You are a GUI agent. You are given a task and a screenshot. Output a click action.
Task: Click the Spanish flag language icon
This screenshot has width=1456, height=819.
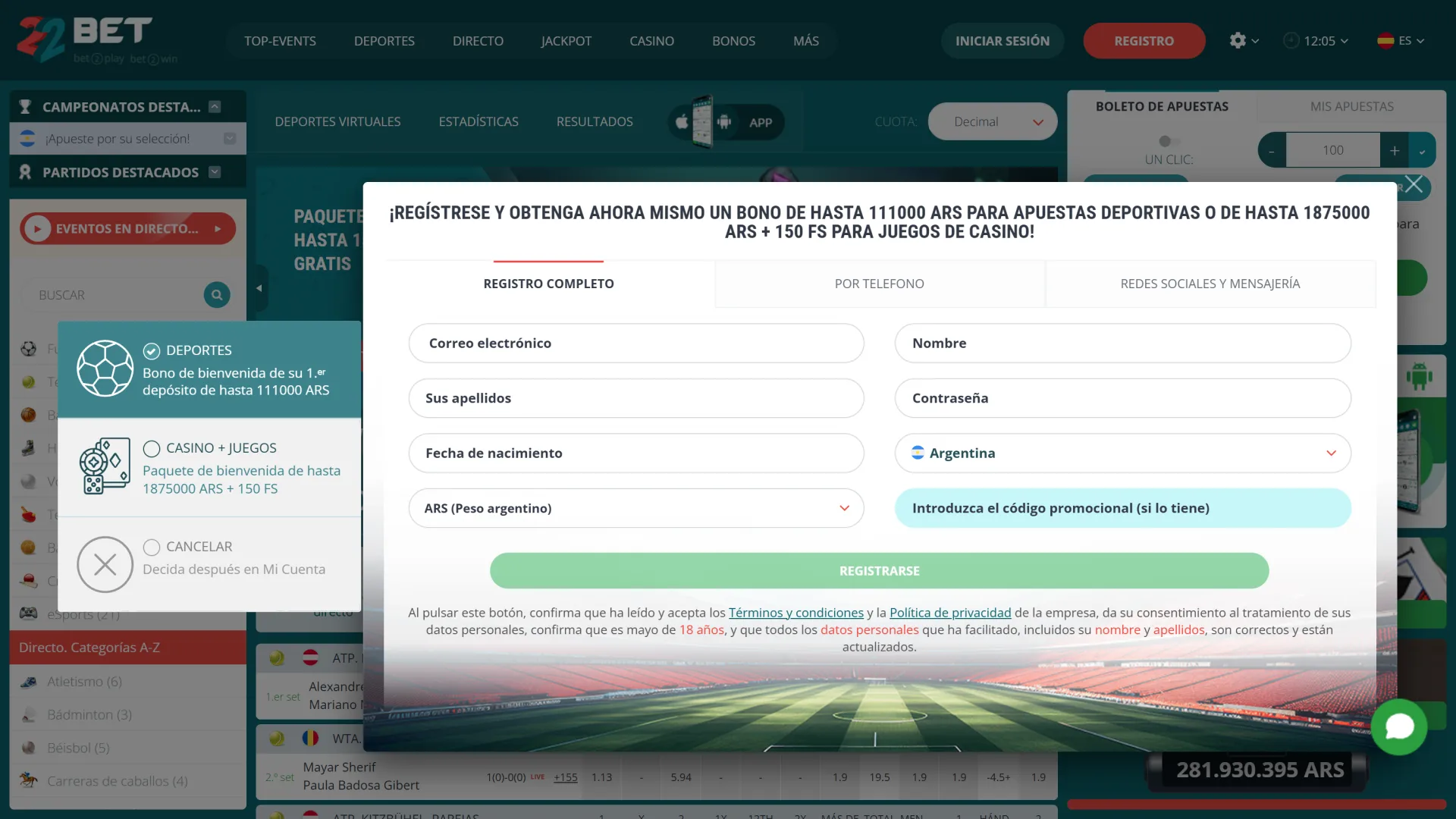click(x=1385, y=41)
